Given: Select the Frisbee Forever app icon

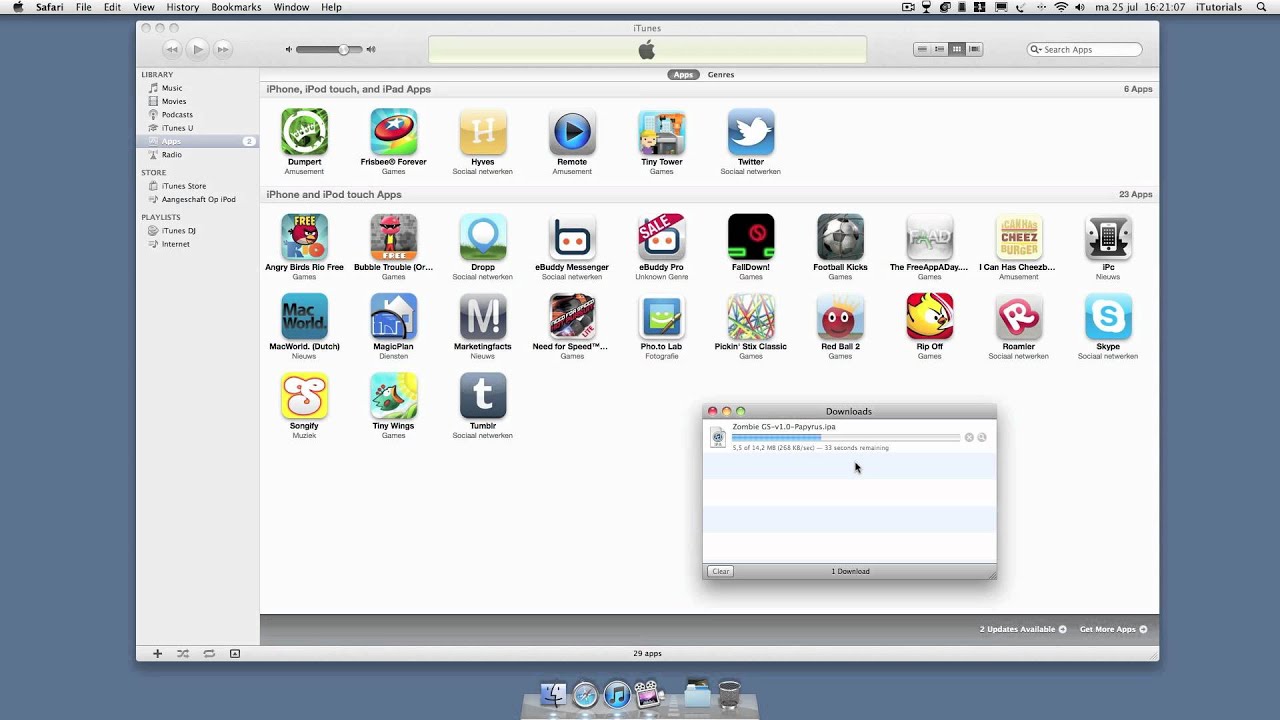Looking at the screenshot, I should [393, 132].
